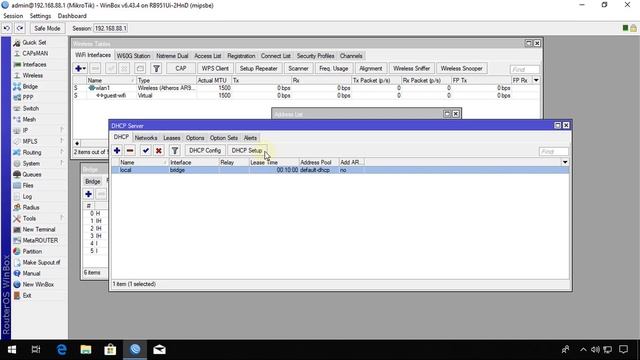Toggle Safe Mode
Screen dimensions: 640x360
47,28
